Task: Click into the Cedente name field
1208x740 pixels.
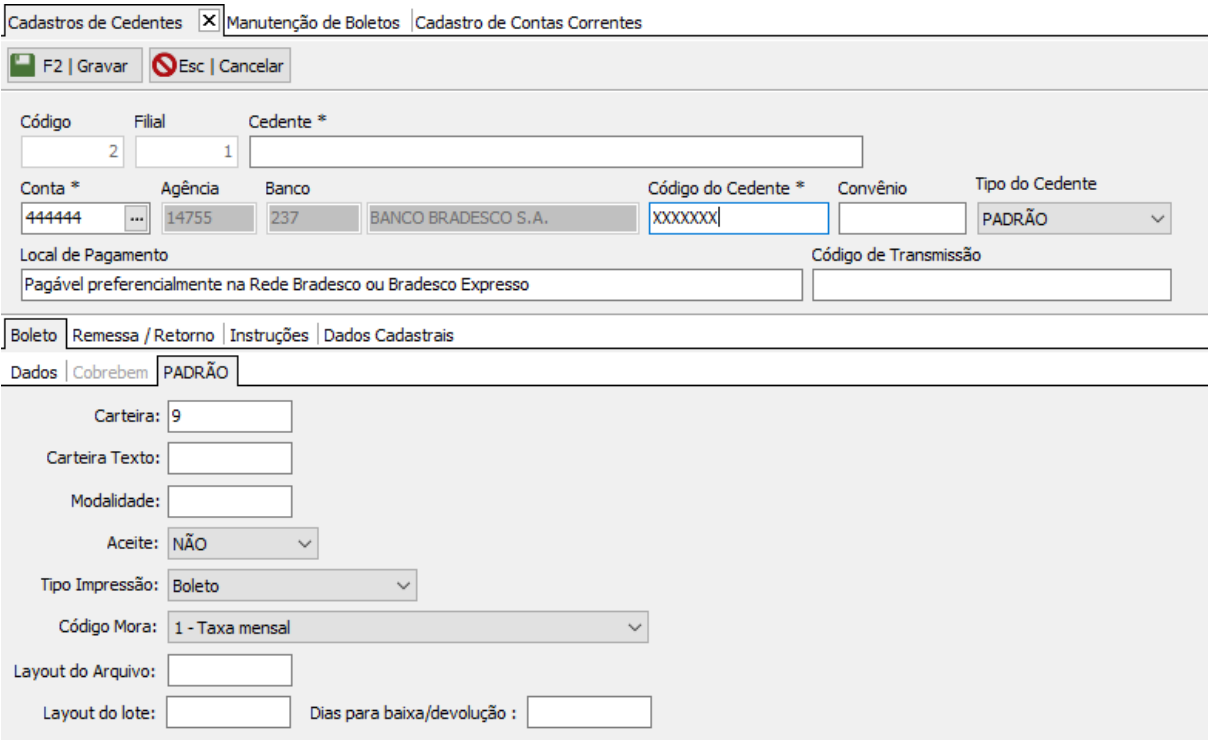Action: 555,152
